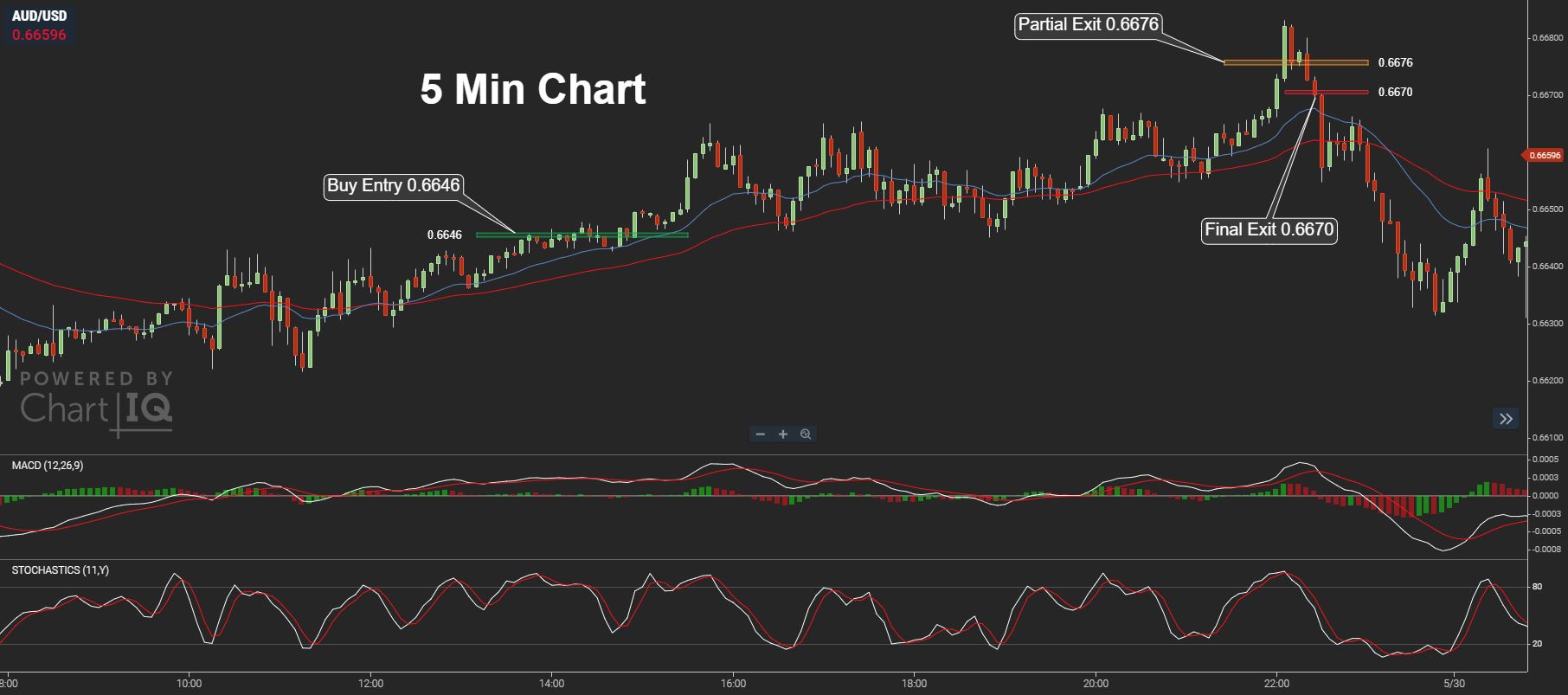Click the orange 0.6676 horizontal line

pyautogui.click(x=1295, y=62)
